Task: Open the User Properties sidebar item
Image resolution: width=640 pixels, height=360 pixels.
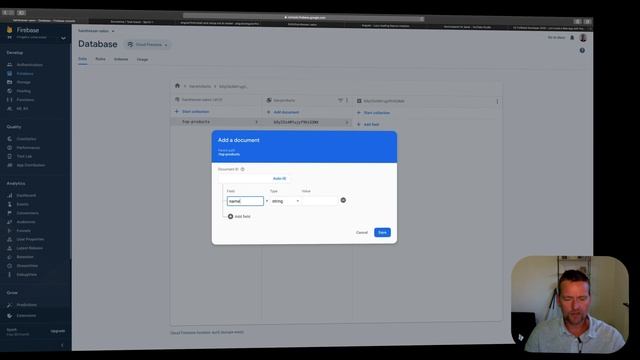Action: pyautogui.click(x=30, y=240)
